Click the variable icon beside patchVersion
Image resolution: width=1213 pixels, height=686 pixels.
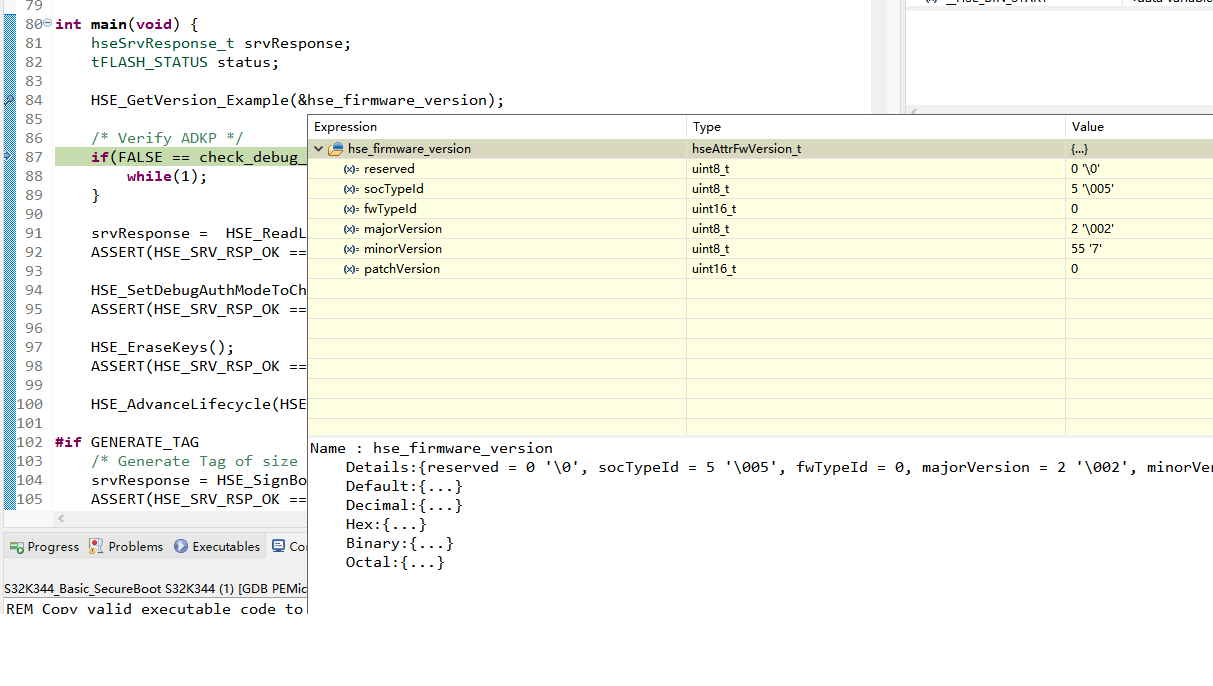tap(351, 269)
